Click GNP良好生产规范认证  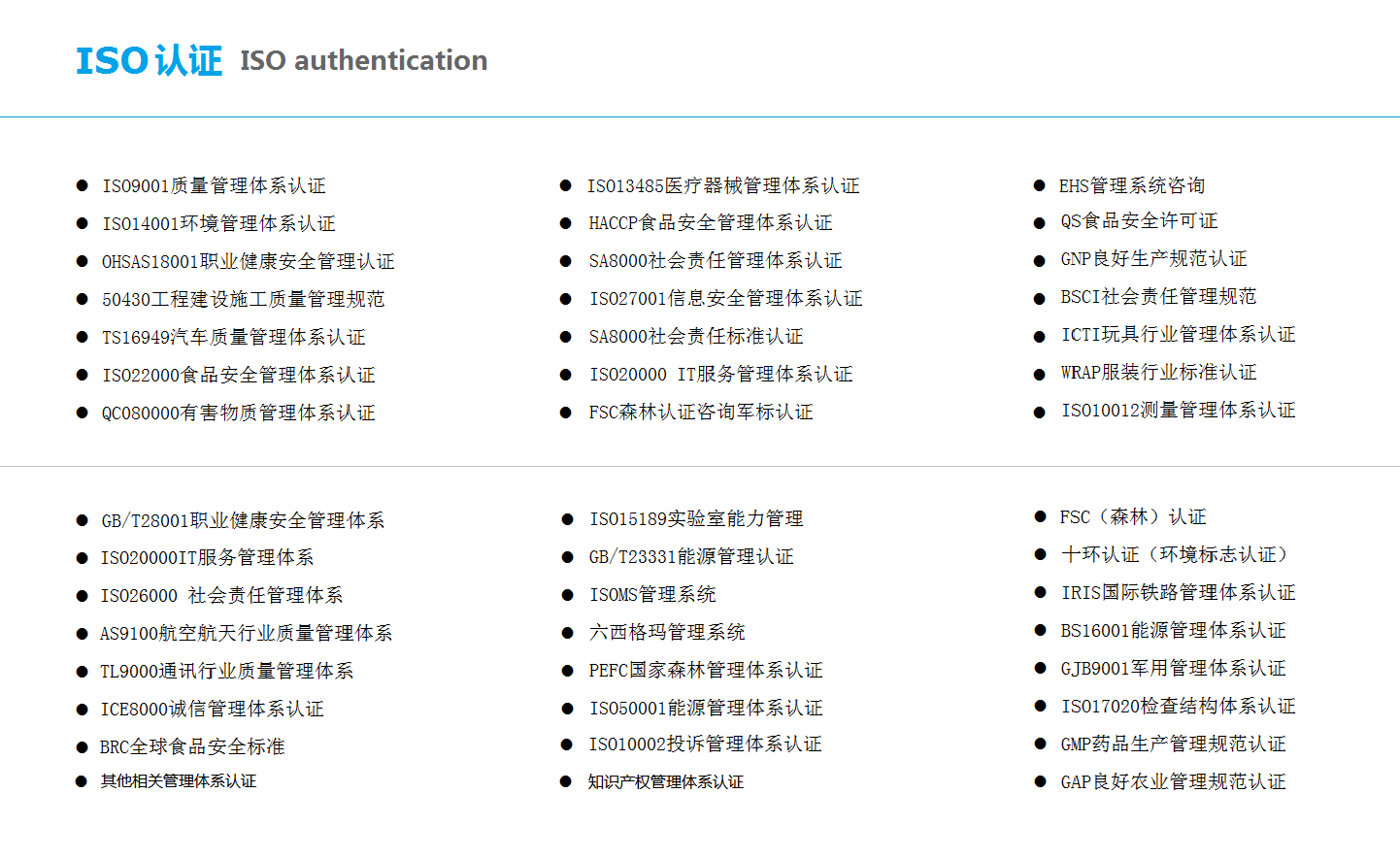(x=1153, y=258)
